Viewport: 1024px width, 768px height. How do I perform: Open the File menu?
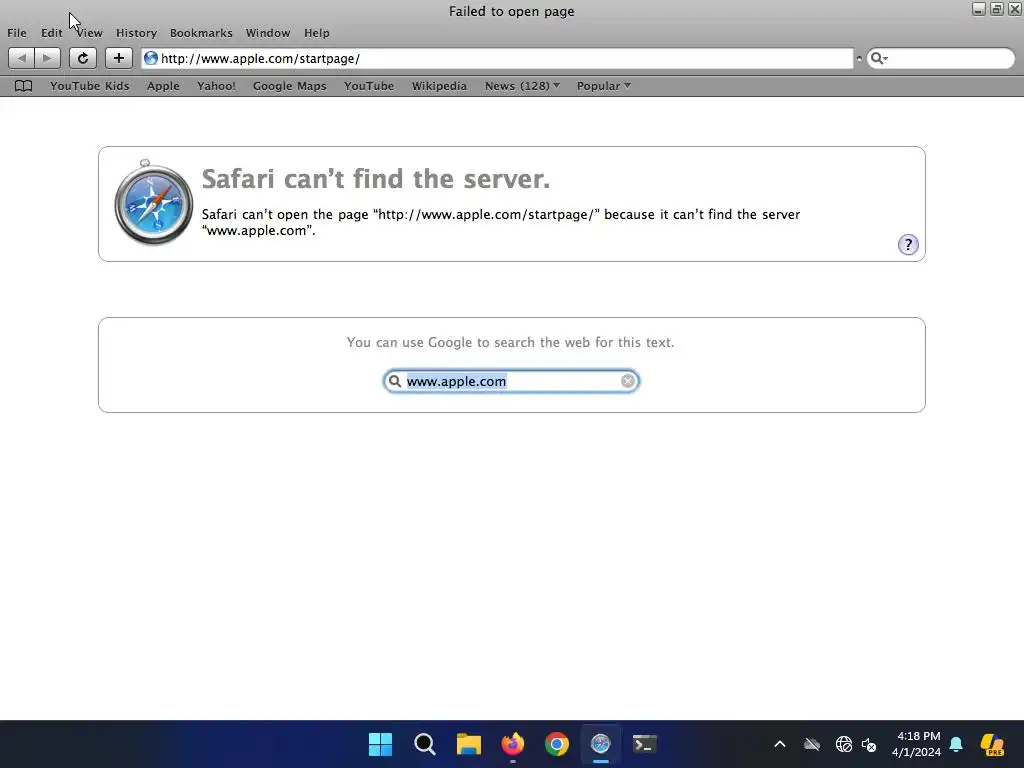coord(17,33)
